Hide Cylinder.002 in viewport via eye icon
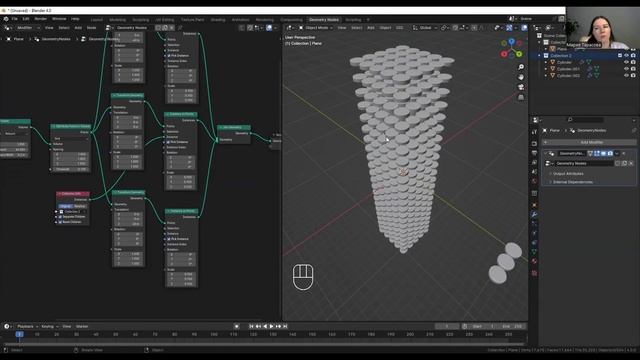The width and height of the screenshot is (640, 360). point(627,76)
